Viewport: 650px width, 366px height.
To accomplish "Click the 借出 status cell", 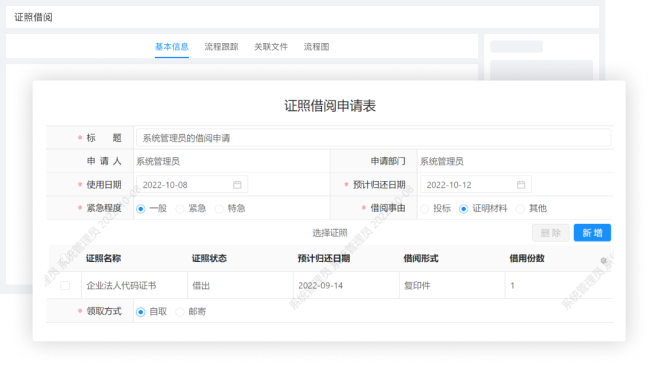I will 240,285.
